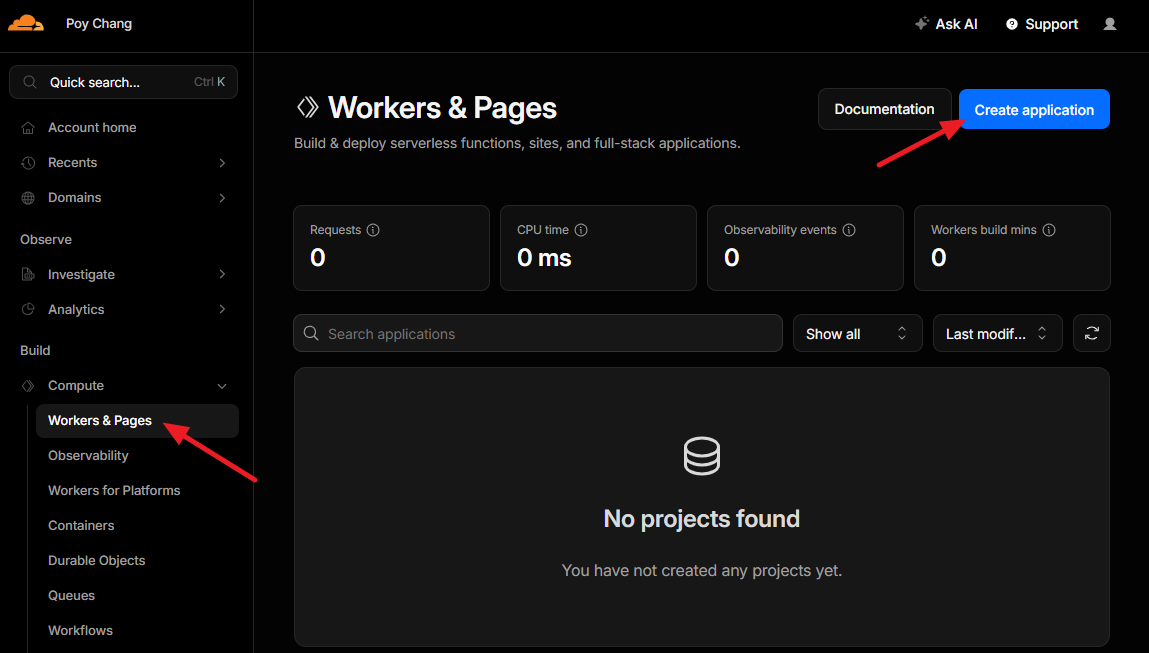Click the 'Ctrl K' shortcut hint

tap(210, 82)
